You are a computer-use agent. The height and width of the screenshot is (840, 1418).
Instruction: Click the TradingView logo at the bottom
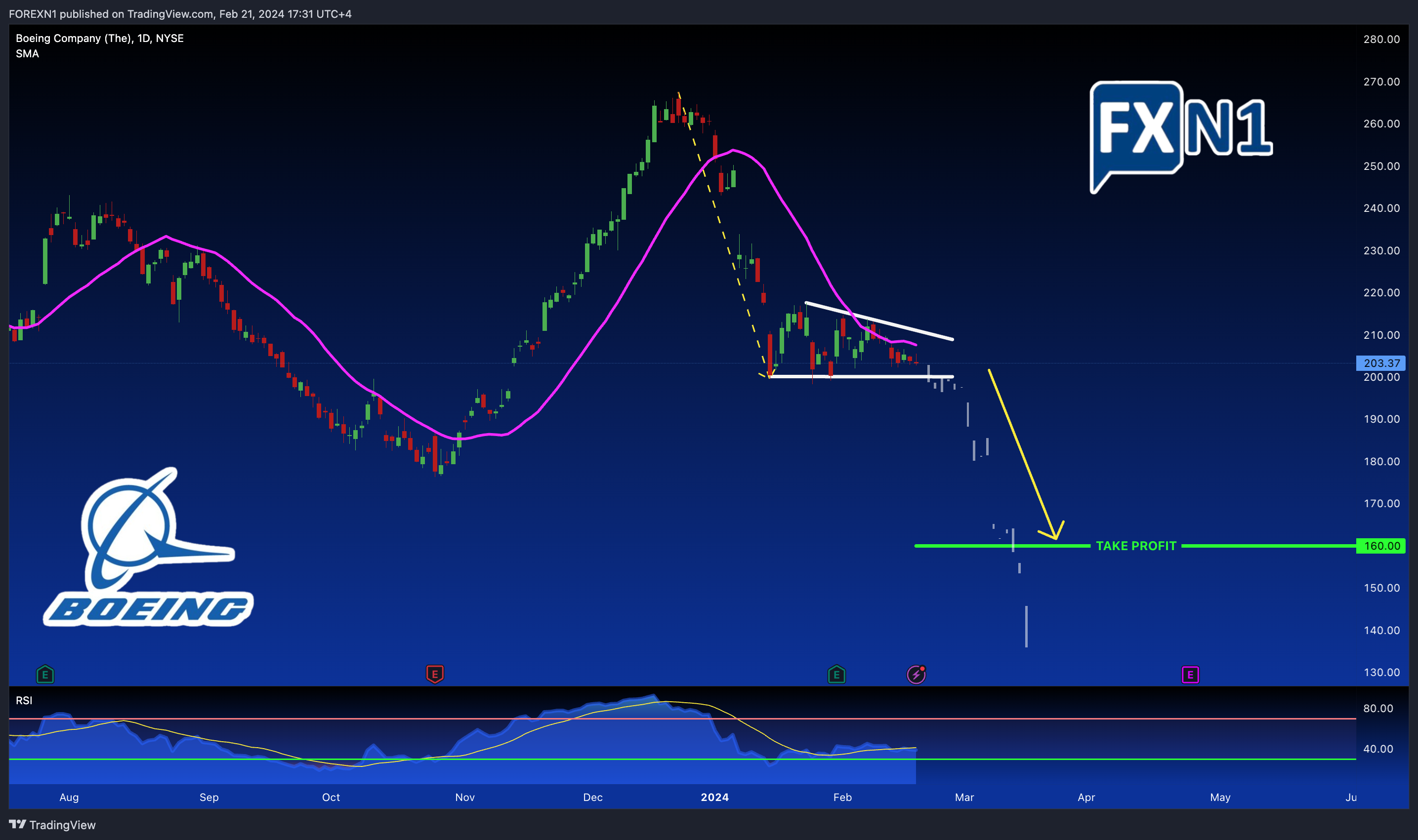(x=52, y=825)
